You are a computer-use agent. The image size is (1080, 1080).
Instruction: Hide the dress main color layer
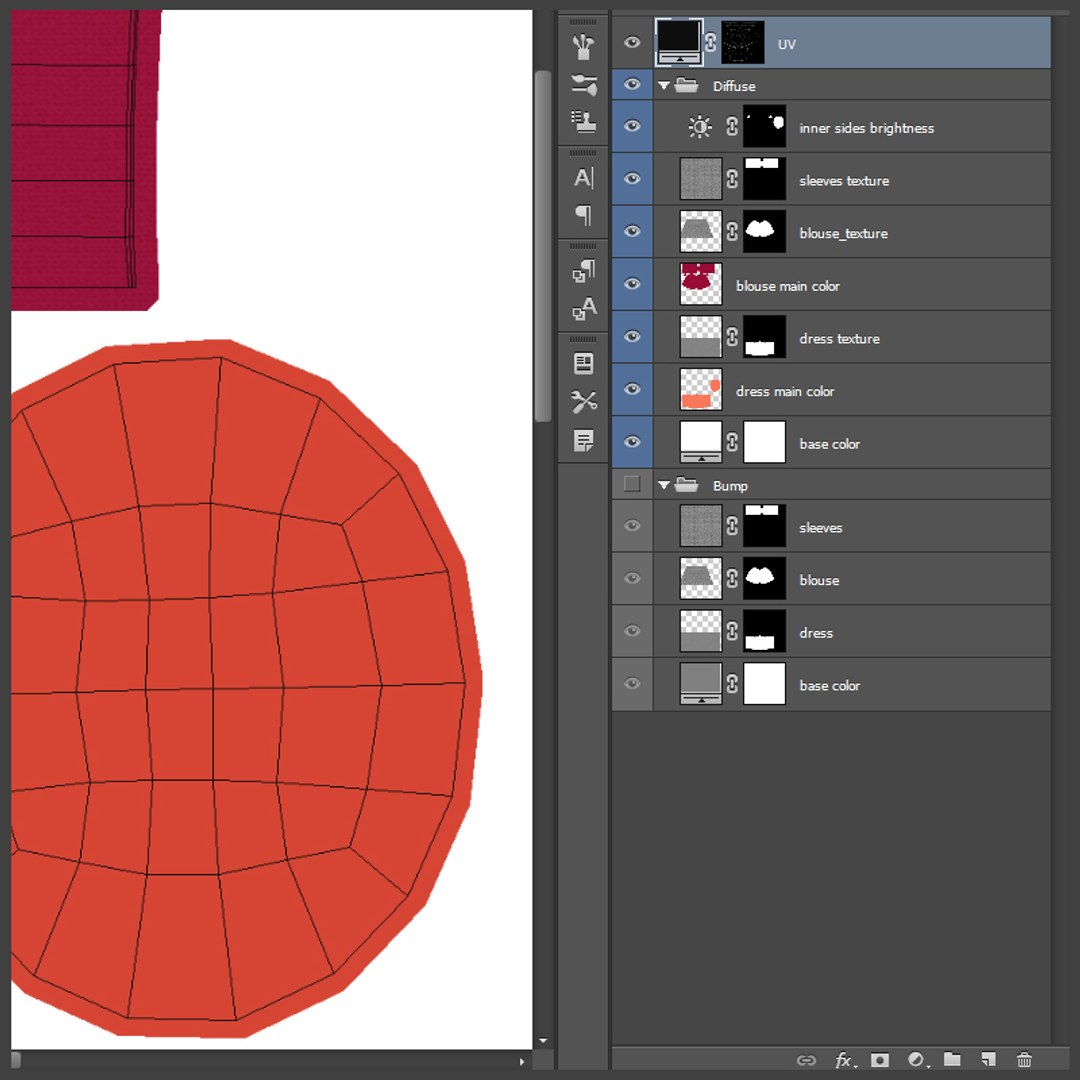point(632,389)
